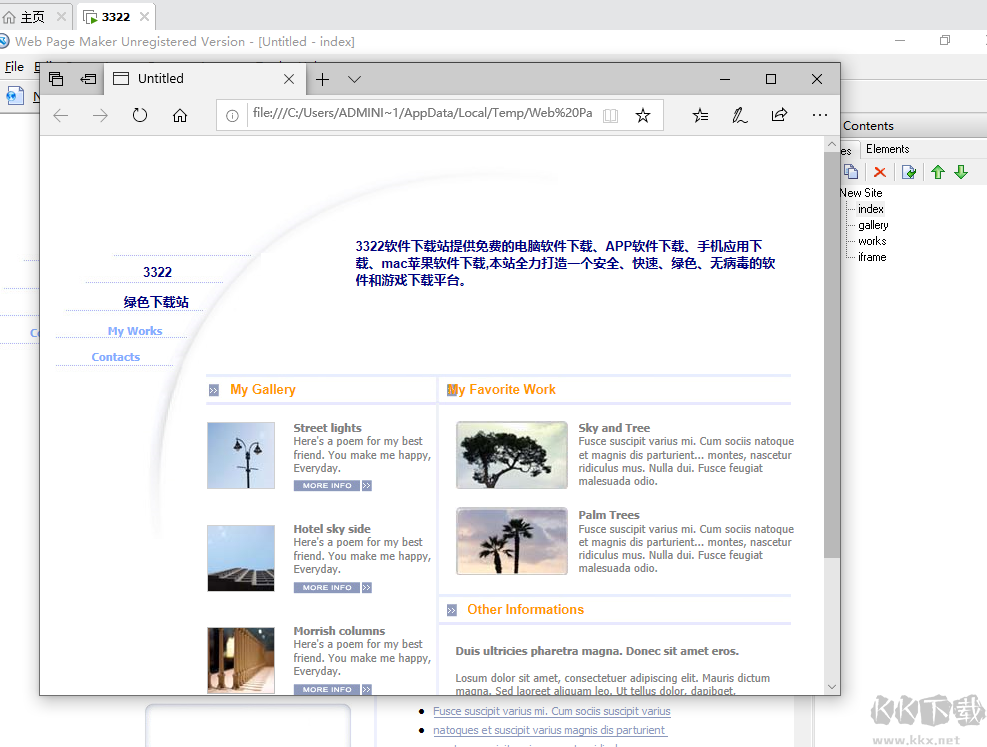Select the gallery page in the site tree
The width and height of the screenshot is (987, 747).
tap(873, 224)
